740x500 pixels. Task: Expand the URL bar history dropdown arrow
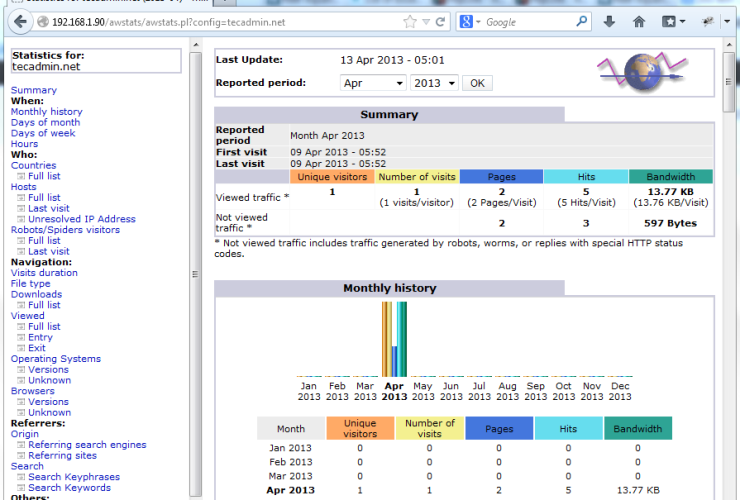coord(427,21)
